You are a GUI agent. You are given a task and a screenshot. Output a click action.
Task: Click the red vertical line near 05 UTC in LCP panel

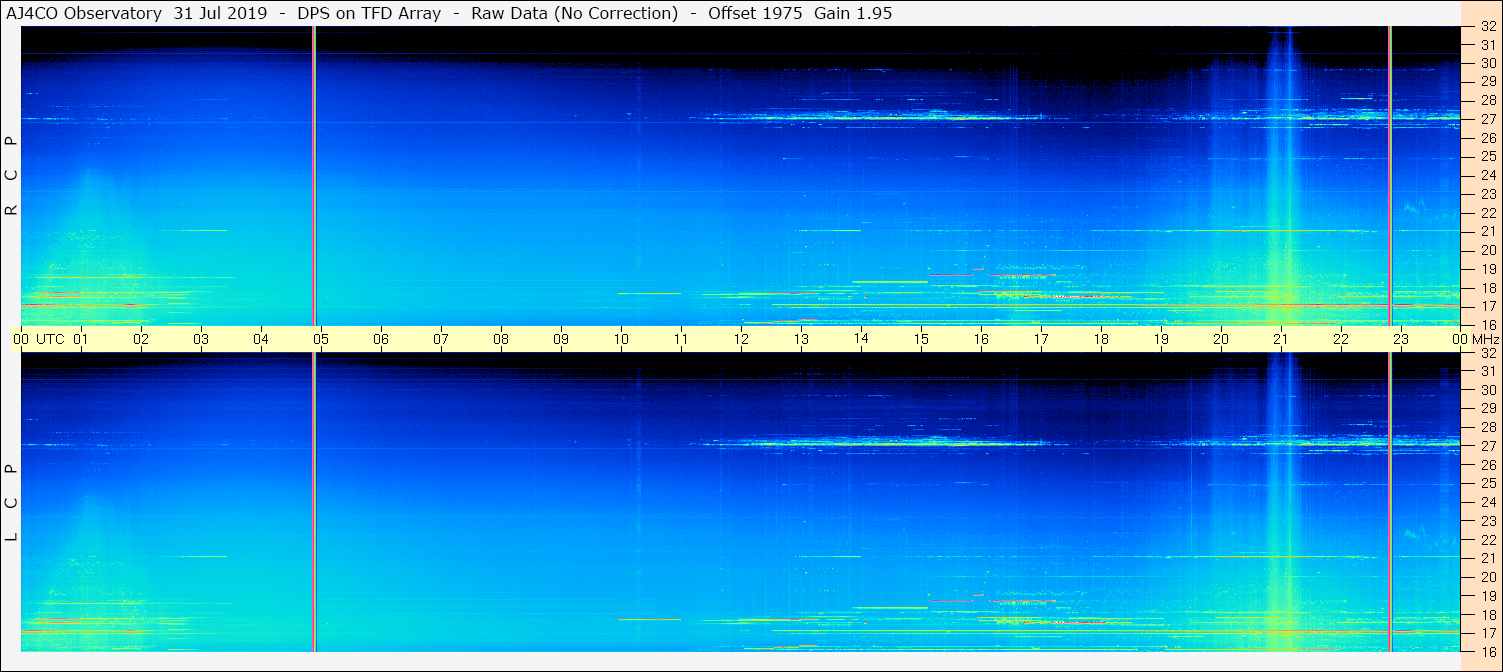(314, 502)
